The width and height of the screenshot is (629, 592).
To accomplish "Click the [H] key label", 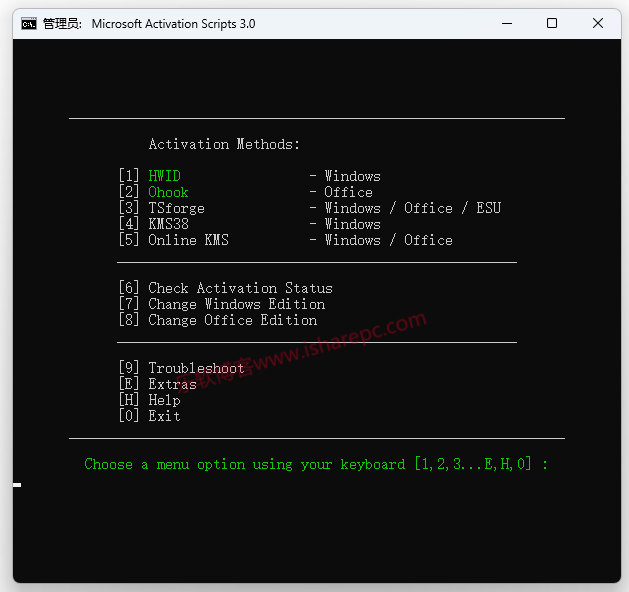I will tap(129, 400).
